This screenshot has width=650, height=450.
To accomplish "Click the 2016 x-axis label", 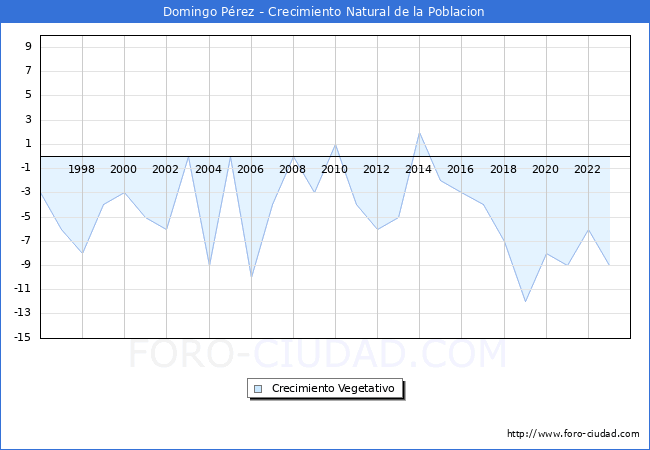I will (x=460, y=169).
